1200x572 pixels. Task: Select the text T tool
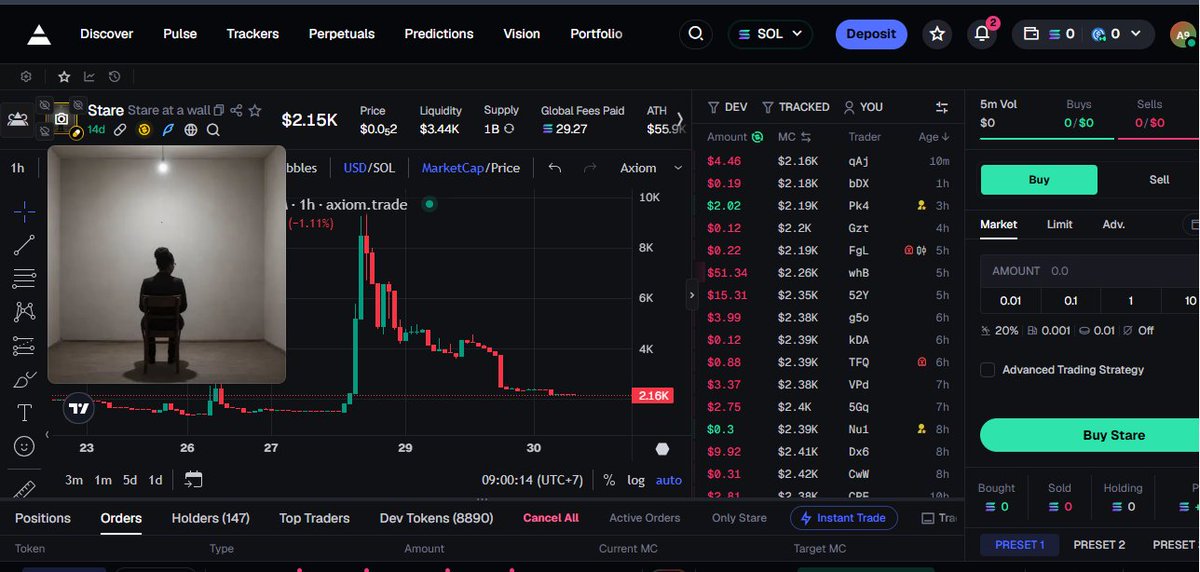point(25,413)
